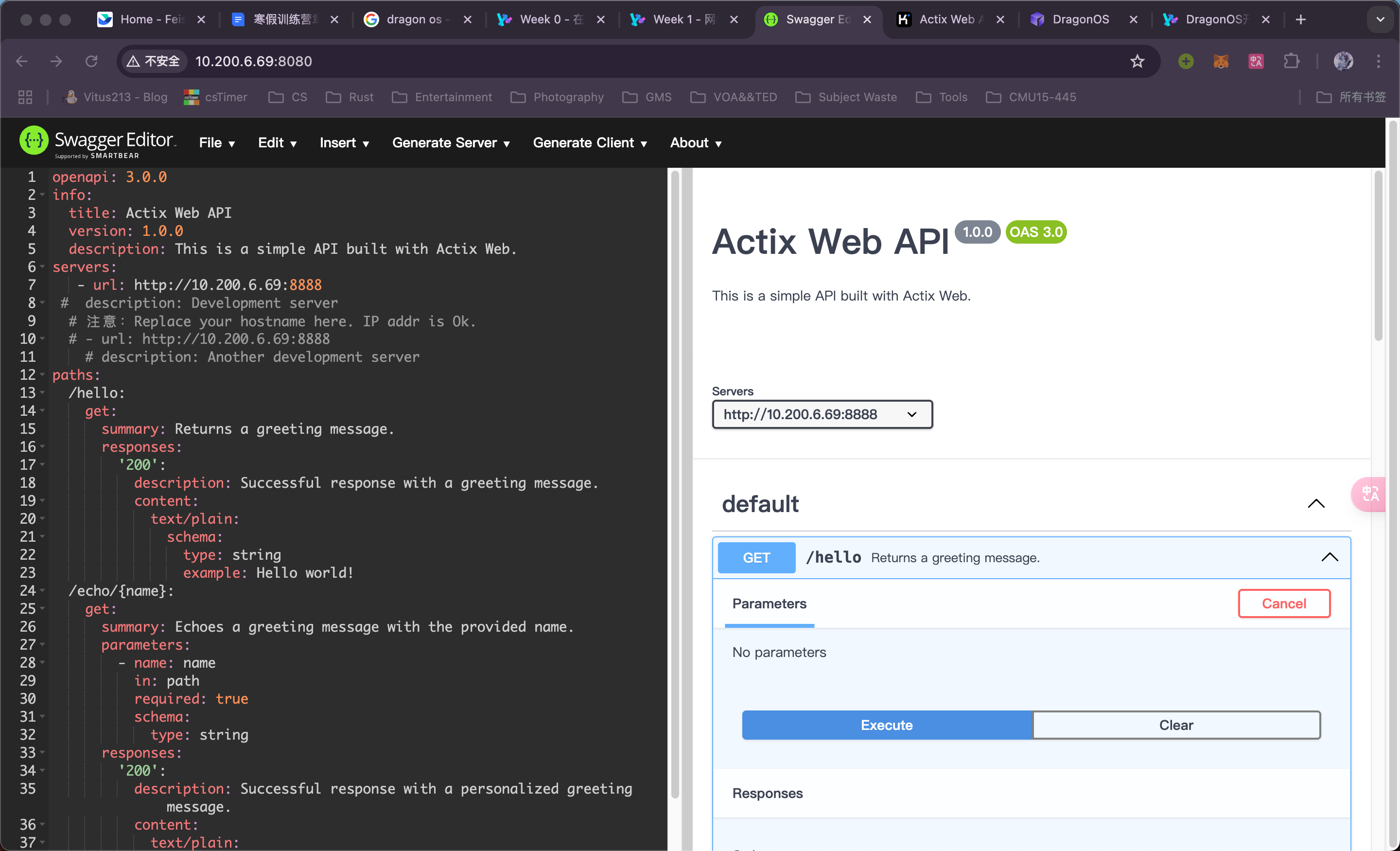The image size is (1400, 851).
Task: Fold the servers block at line 6
Action: pos(42,267)
